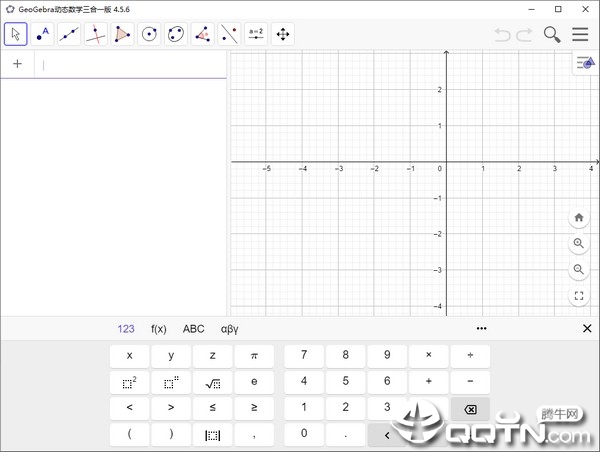
Task: Click the plus button in algebra input
Action: coord(17,64)
